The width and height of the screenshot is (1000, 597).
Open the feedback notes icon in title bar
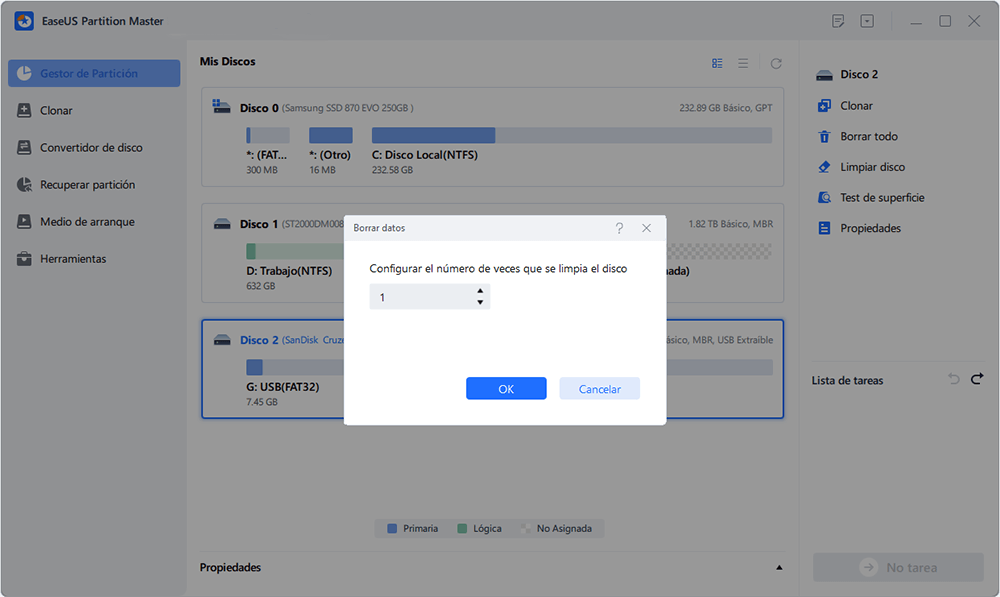pos(838,21)
